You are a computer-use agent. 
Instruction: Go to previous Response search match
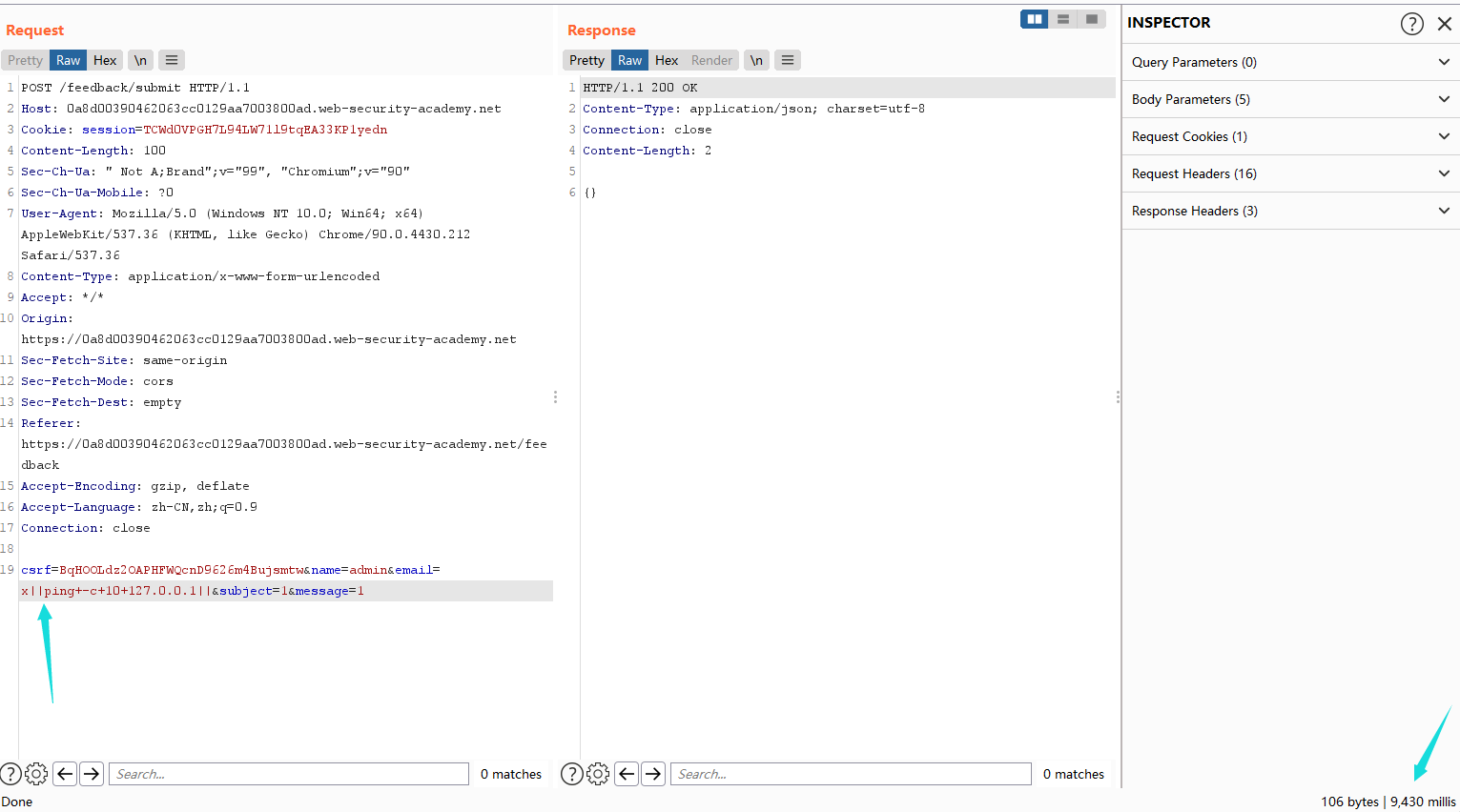627,774
